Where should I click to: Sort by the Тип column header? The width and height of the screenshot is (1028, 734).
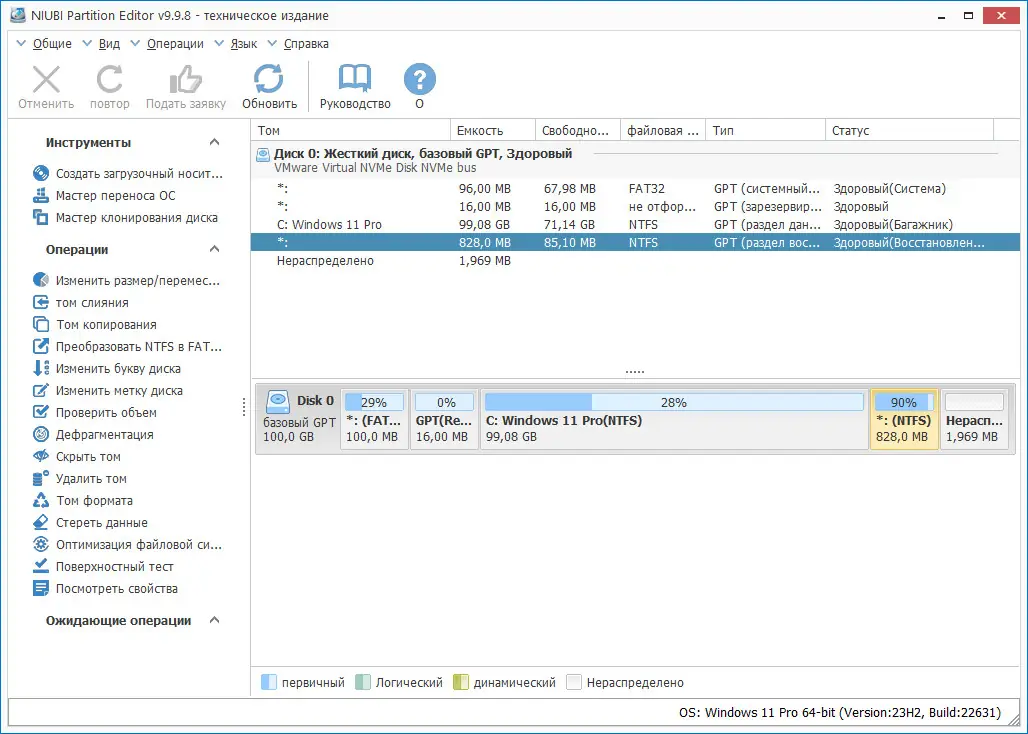(x=766, y=130)
